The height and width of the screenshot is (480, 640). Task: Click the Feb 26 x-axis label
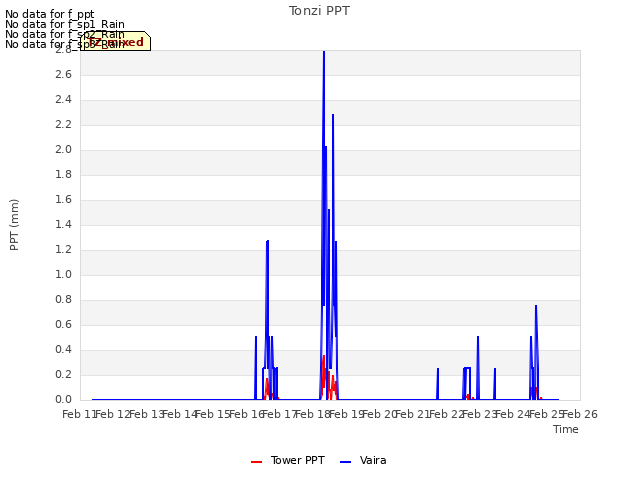pyautogui.click(x=580, y=415)
